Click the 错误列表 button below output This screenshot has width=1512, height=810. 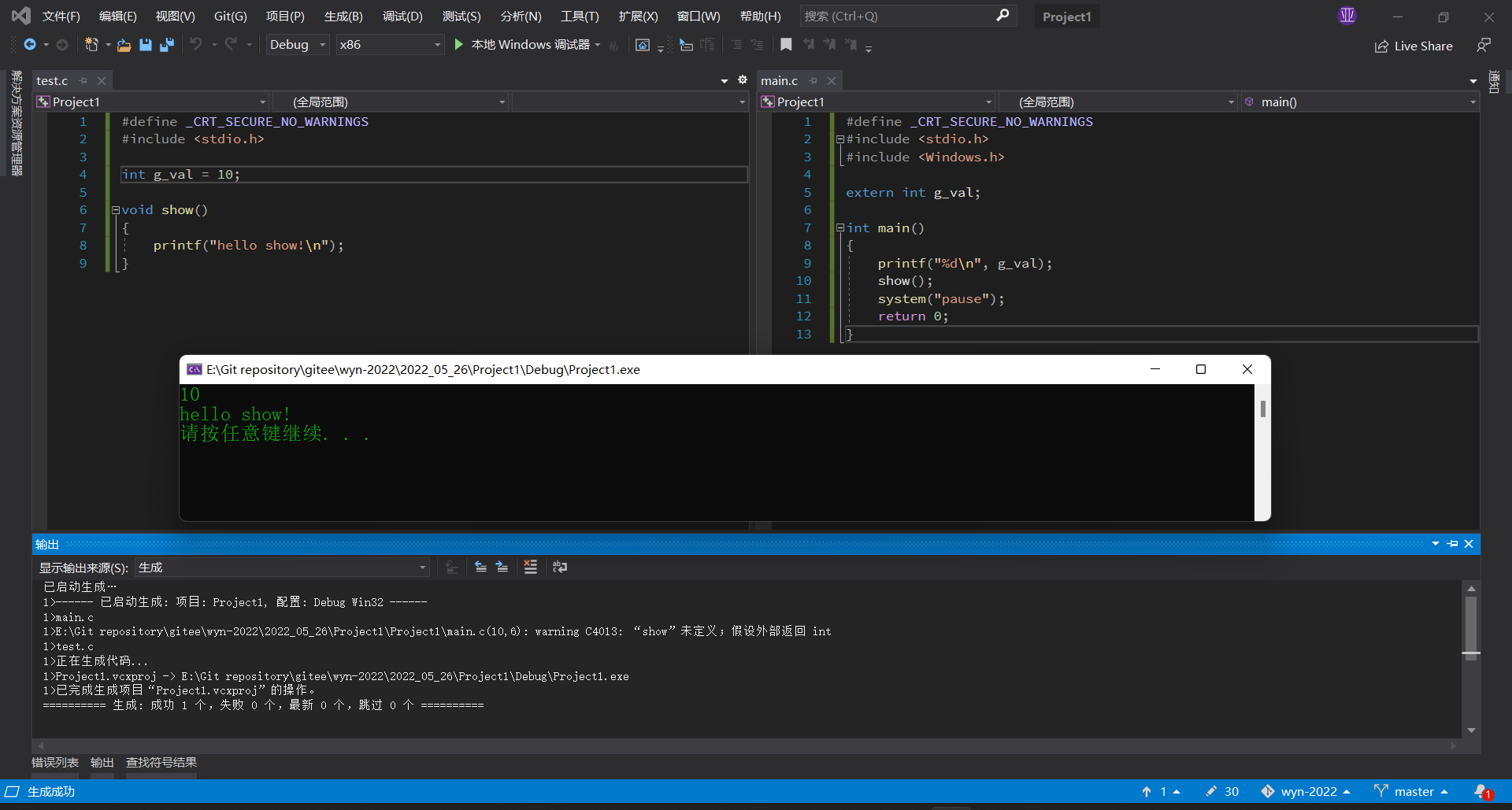point(55,762)
